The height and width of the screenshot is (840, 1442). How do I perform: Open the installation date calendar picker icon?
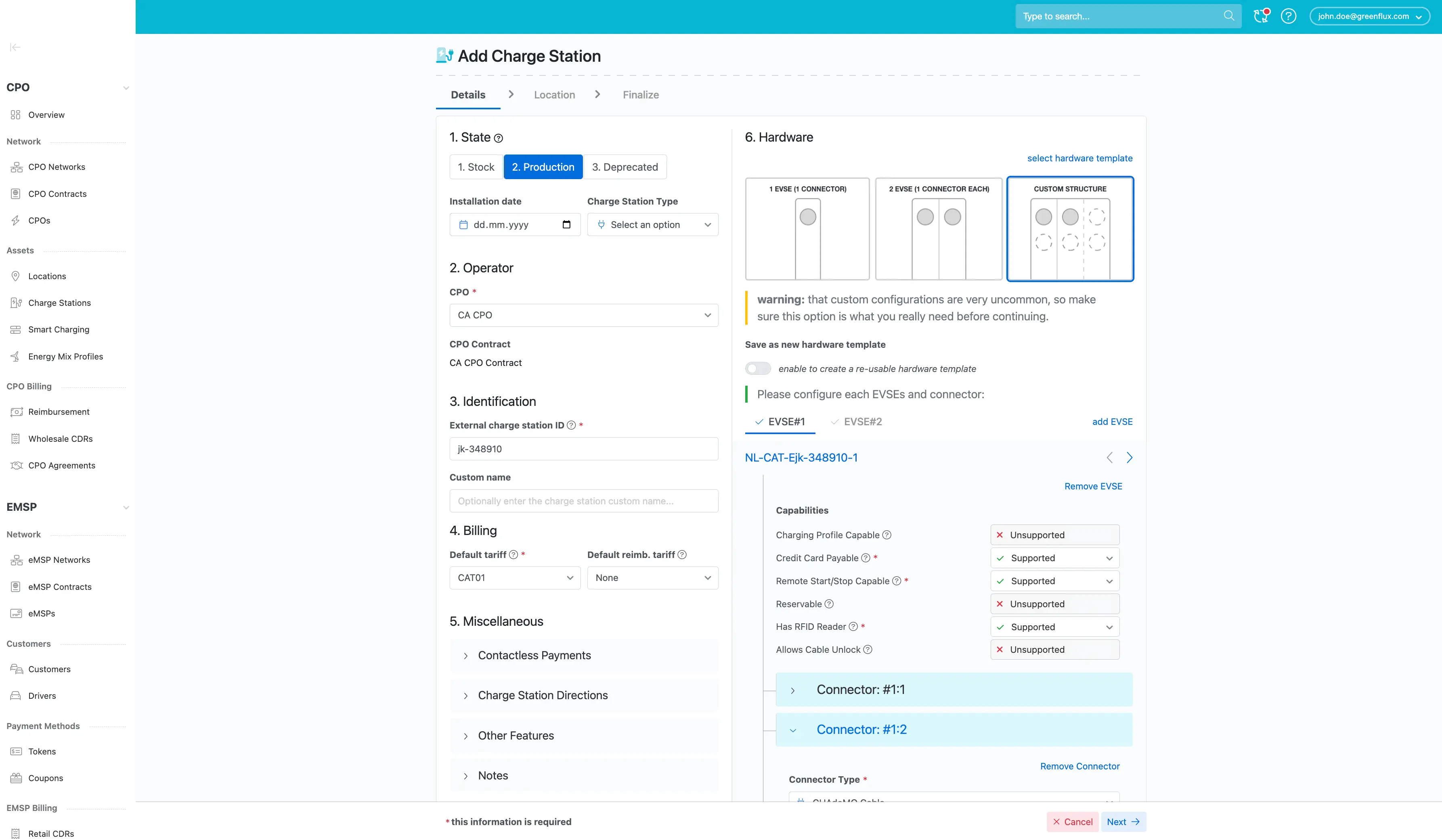pos(566,225)
